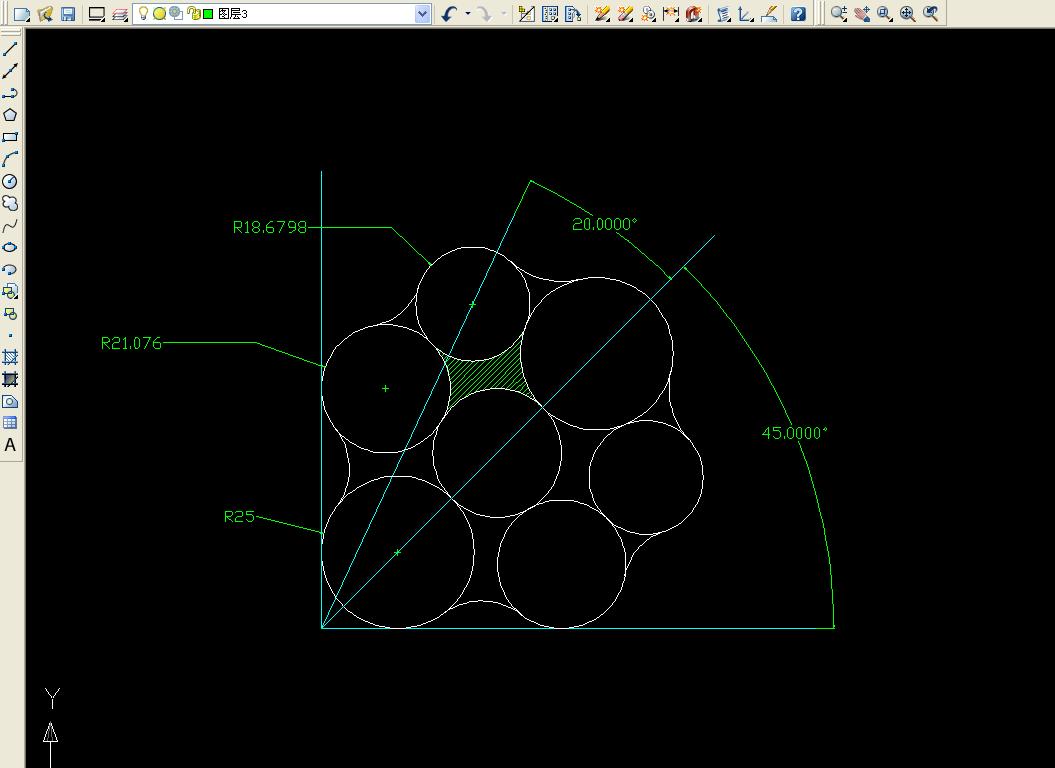Click the UCS axes icon
This screenshot has height=768, width=1055.
[746, 13]
